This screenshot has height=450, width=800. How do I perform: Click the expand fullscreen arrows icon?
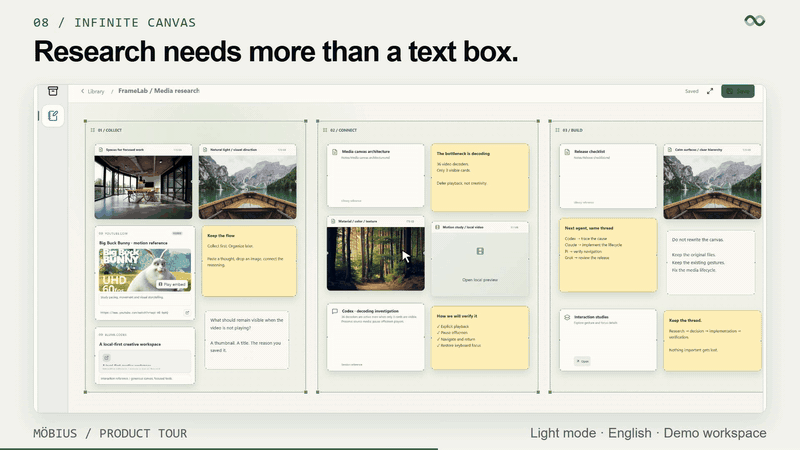[710, 91]
